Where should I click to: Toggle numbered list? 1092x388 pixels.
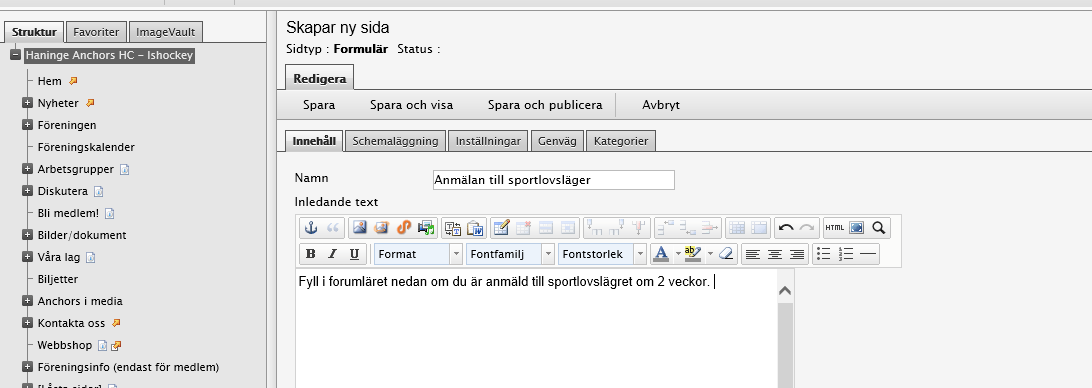tap(845, 254)
